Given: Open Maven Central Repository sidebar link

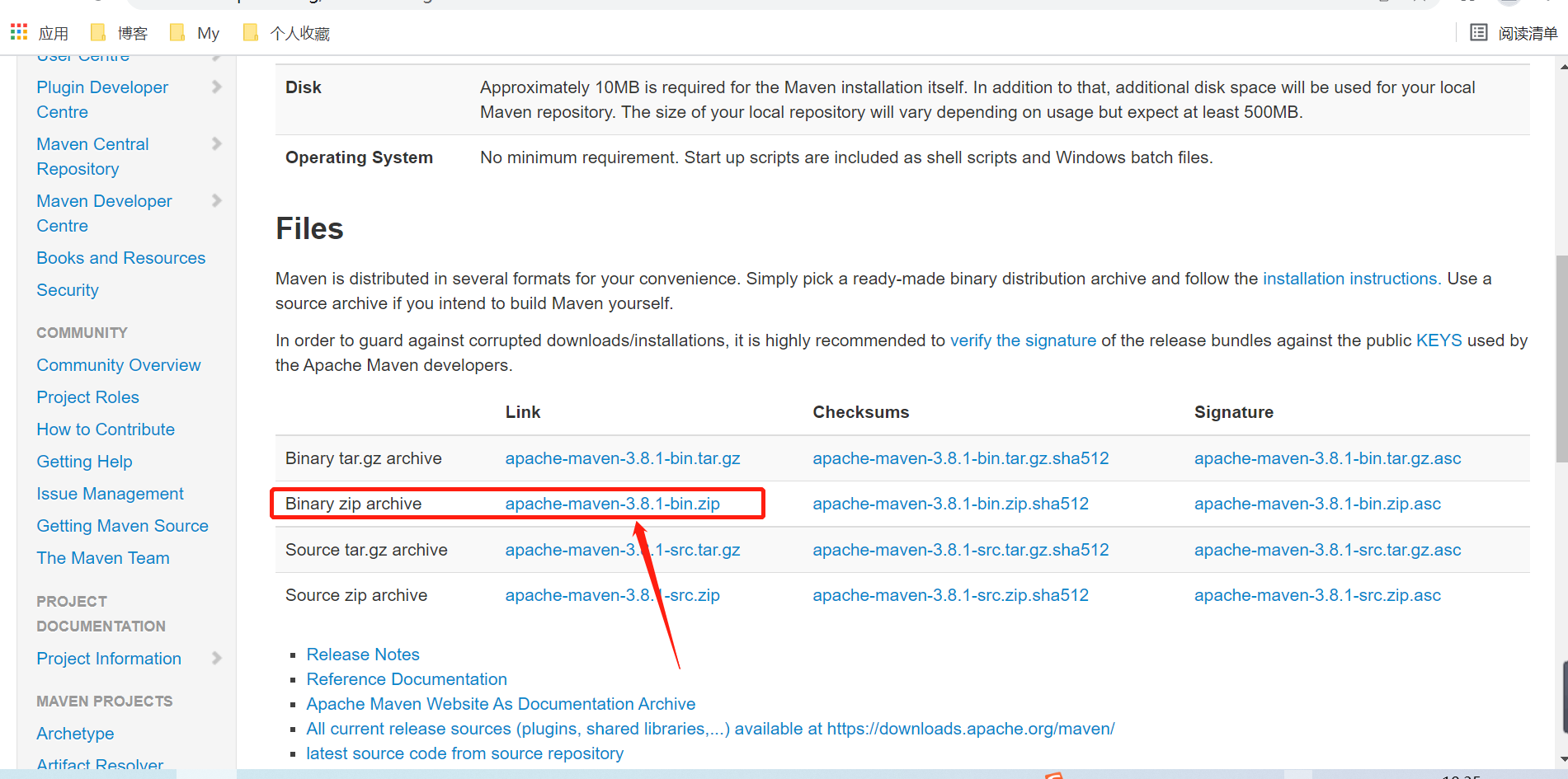Looking at the screenshot, I should click(x=92, y=157).
